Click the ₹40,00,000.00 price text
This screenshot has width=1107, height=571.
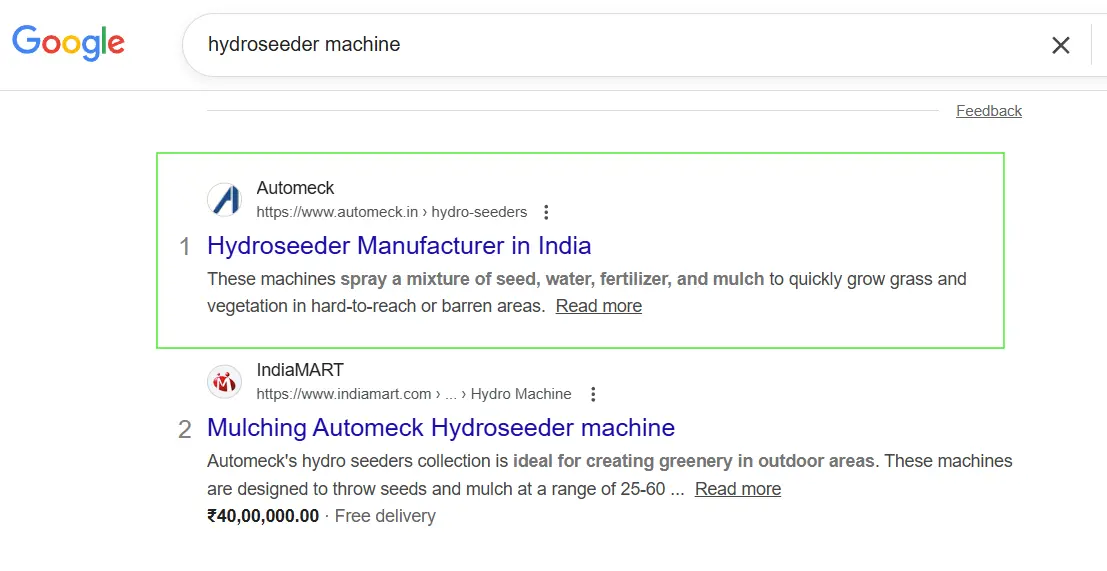(x=263, y=516)
